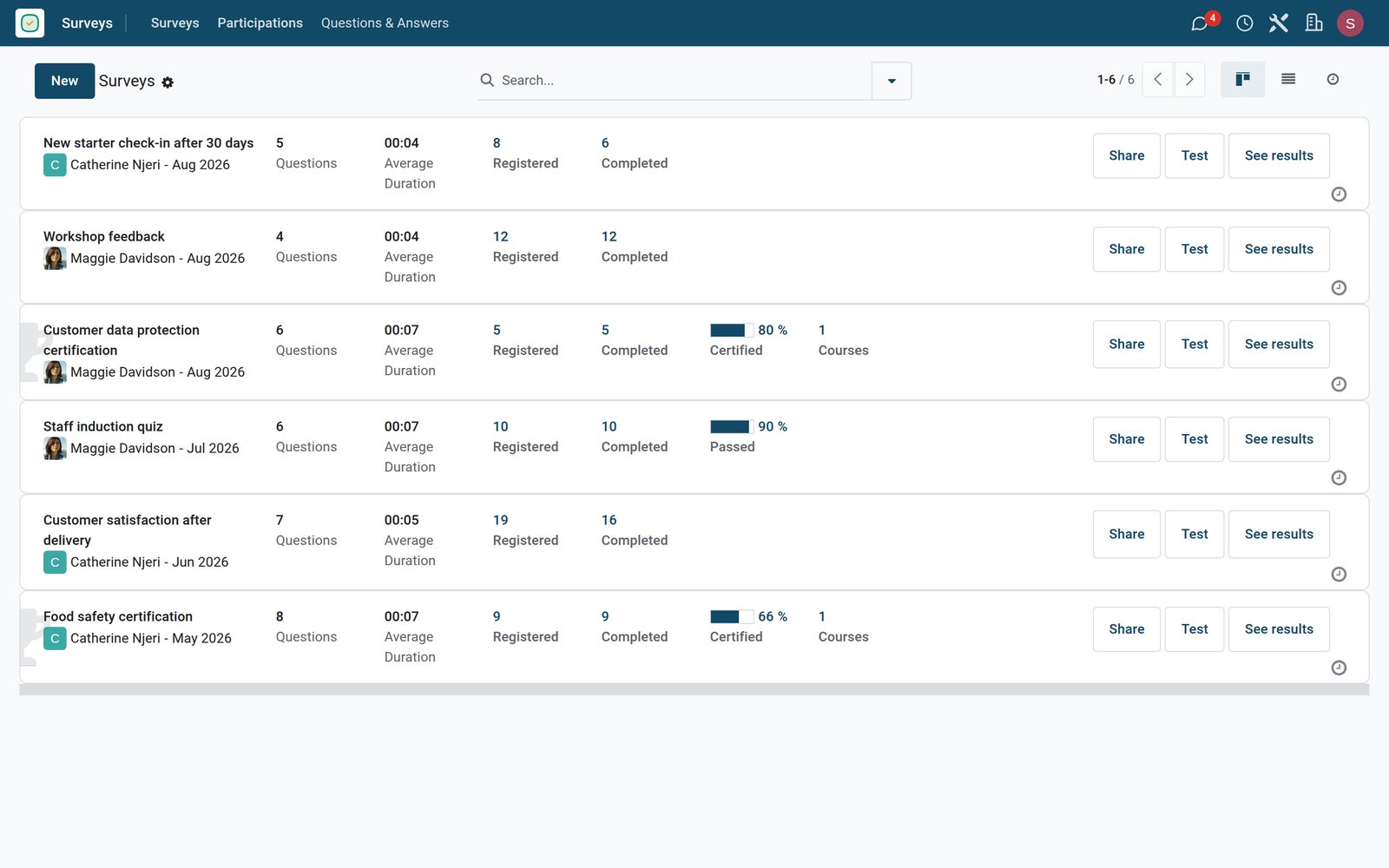Open 9 Completed on Food safety certification

click(x=634, y=627)
